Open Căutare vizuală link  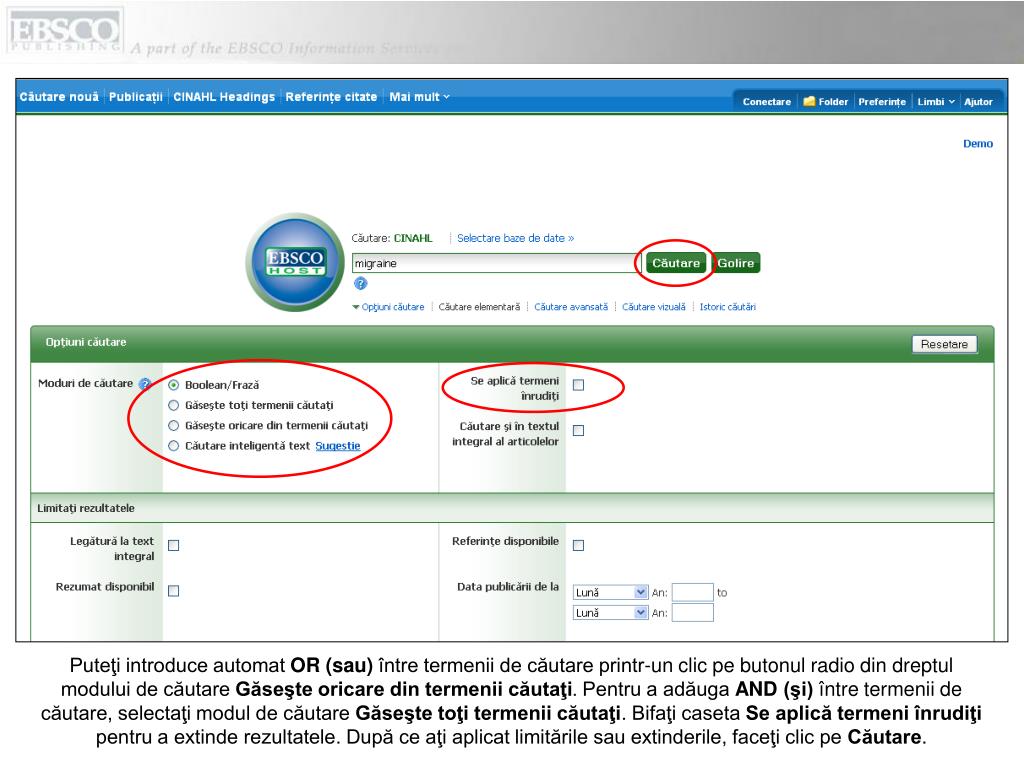654,307
